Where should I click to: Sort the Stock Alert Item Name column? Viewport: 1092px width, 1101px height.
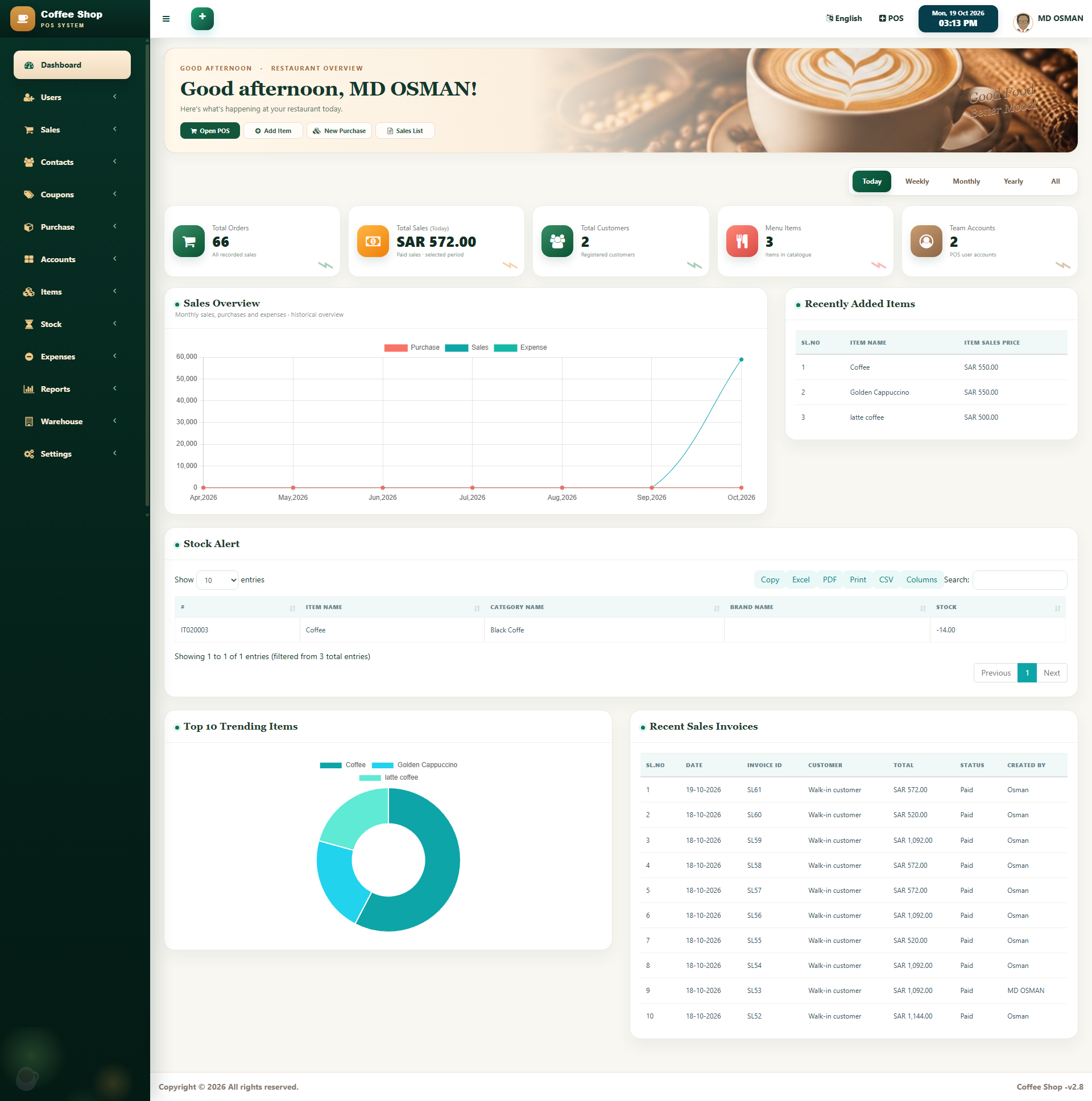click(392, 607)
